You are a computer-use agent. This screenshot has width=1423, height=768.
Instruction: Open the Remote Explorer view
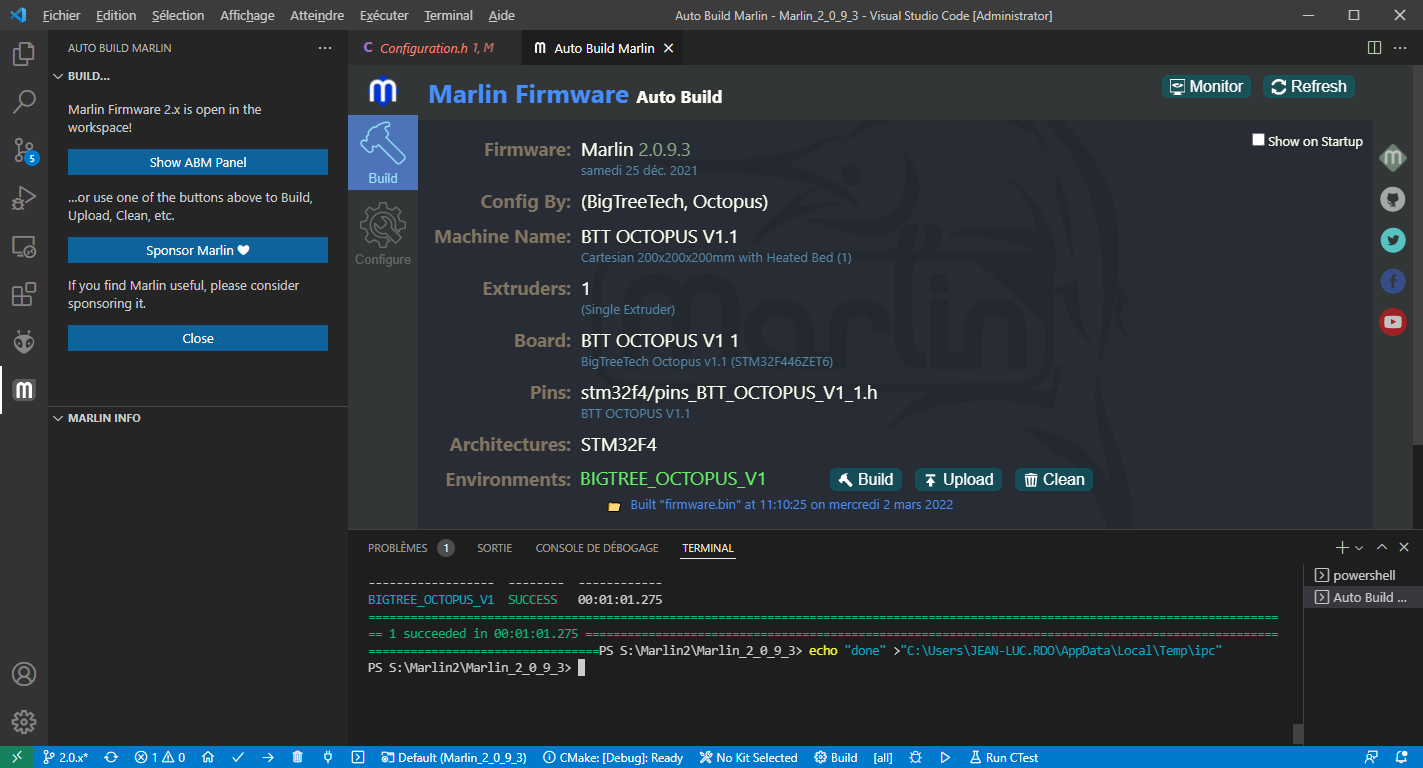click(24, 246)
